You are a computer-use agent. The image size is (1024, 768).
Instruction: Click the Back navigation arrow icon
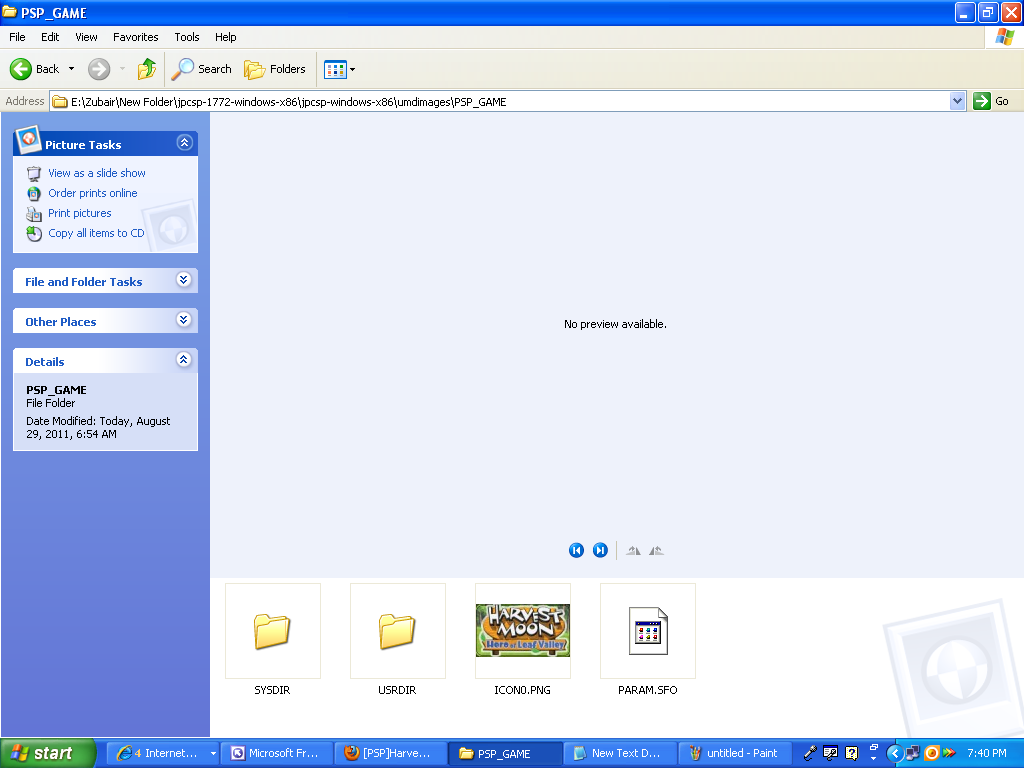click(21, 69)
